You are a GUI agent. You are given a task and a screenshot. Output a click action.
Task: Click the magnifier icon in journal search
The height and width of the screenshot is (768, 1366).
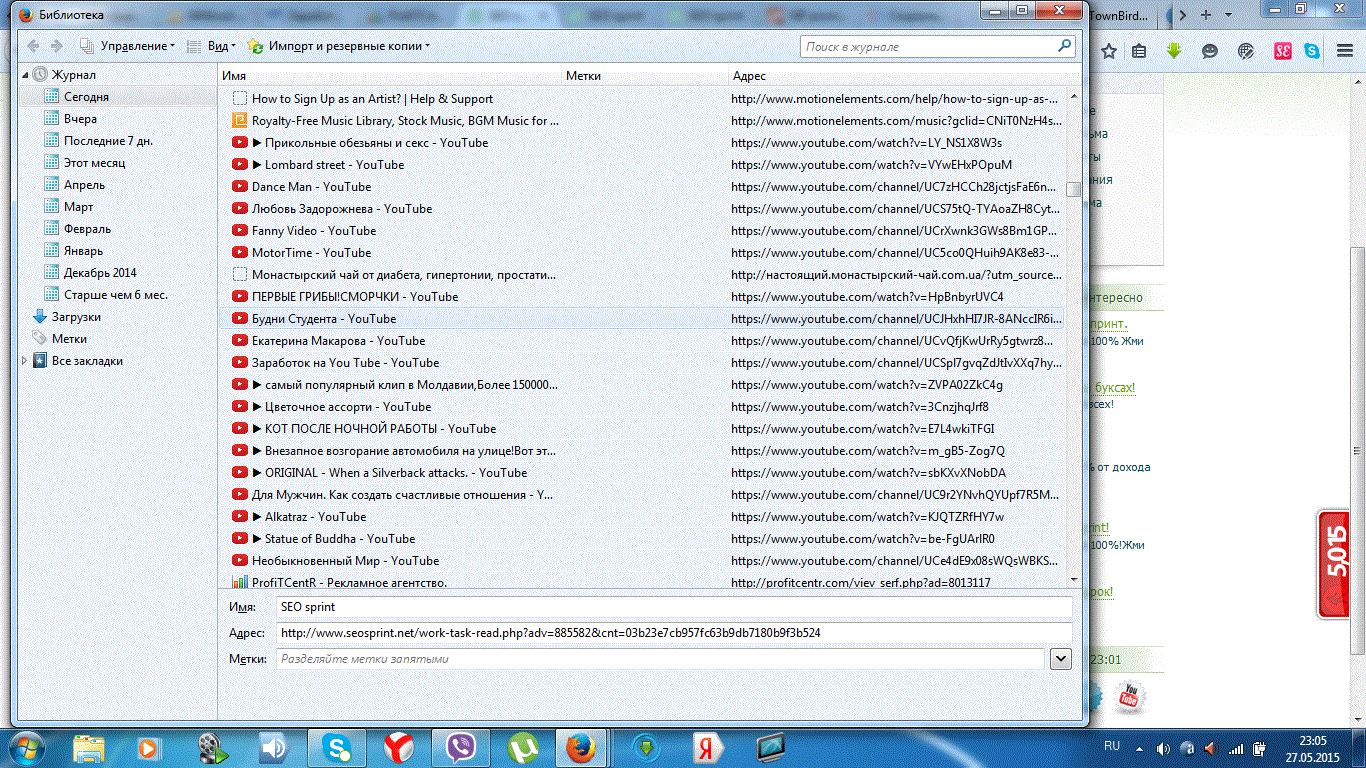(x=1065, y=46)
